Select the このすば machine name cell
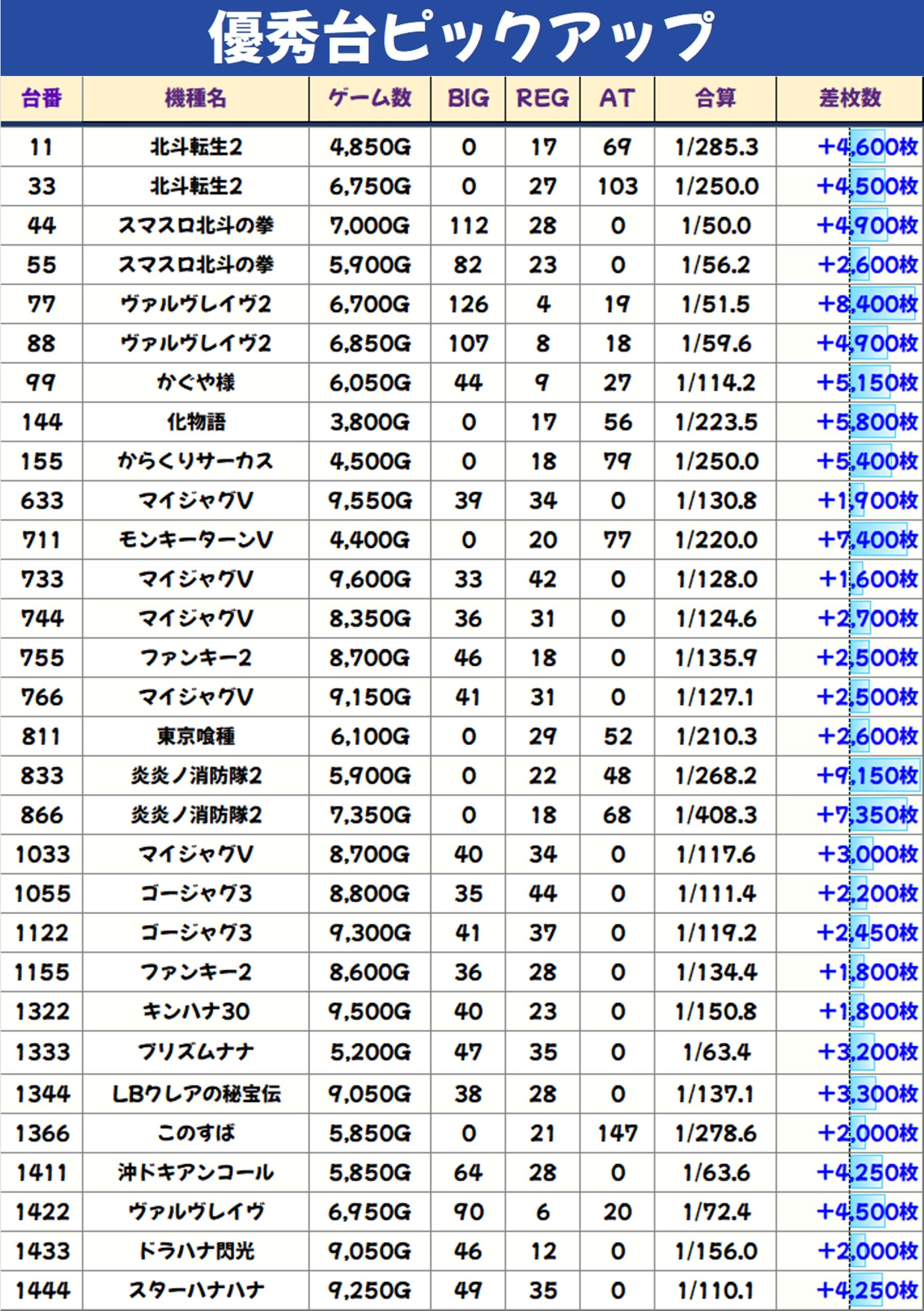The image size is (924, 1311). (x=196, y=1133)
